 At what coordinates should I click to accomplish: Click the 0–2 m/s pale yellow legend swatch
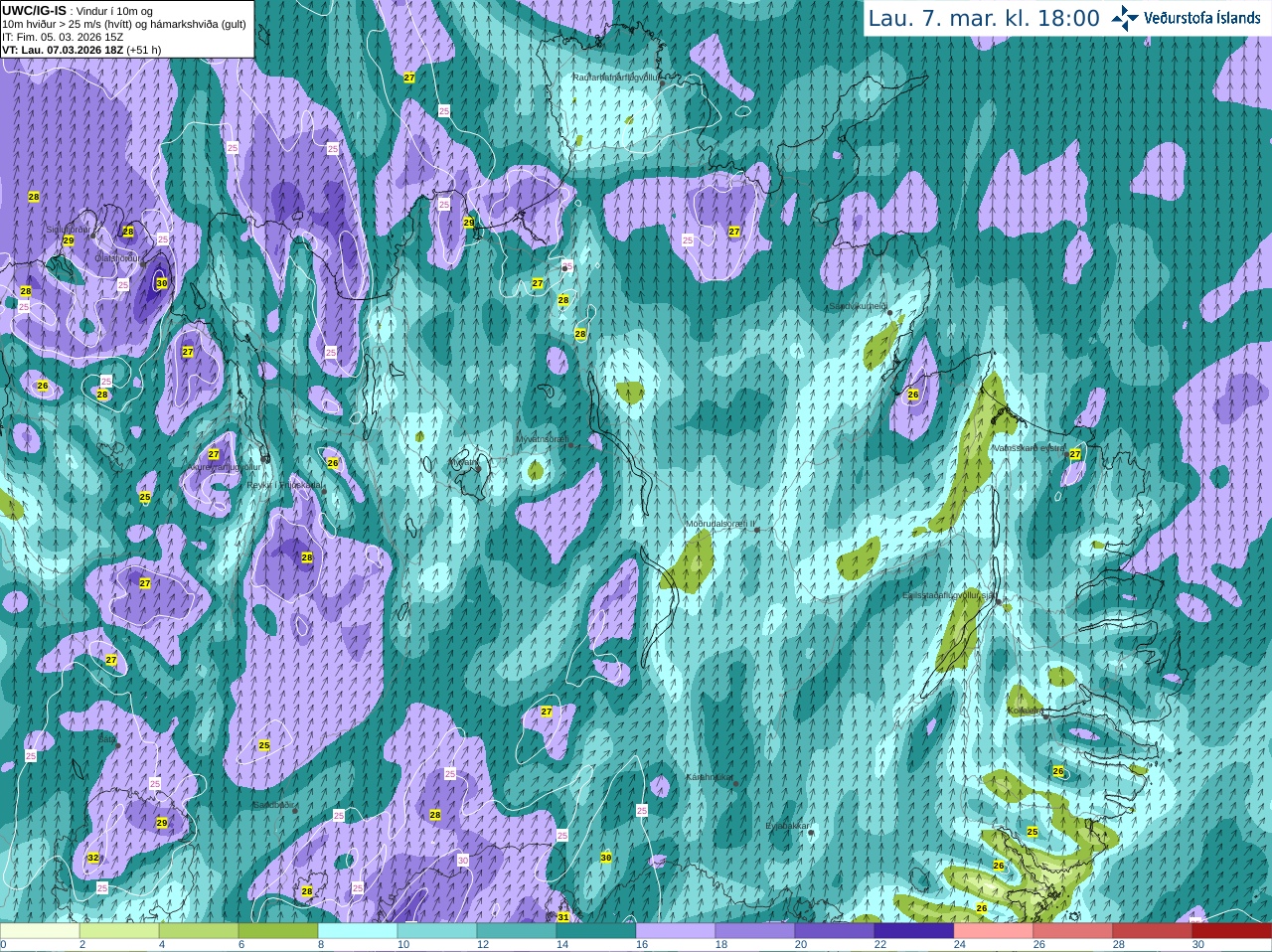click(40, 931)
